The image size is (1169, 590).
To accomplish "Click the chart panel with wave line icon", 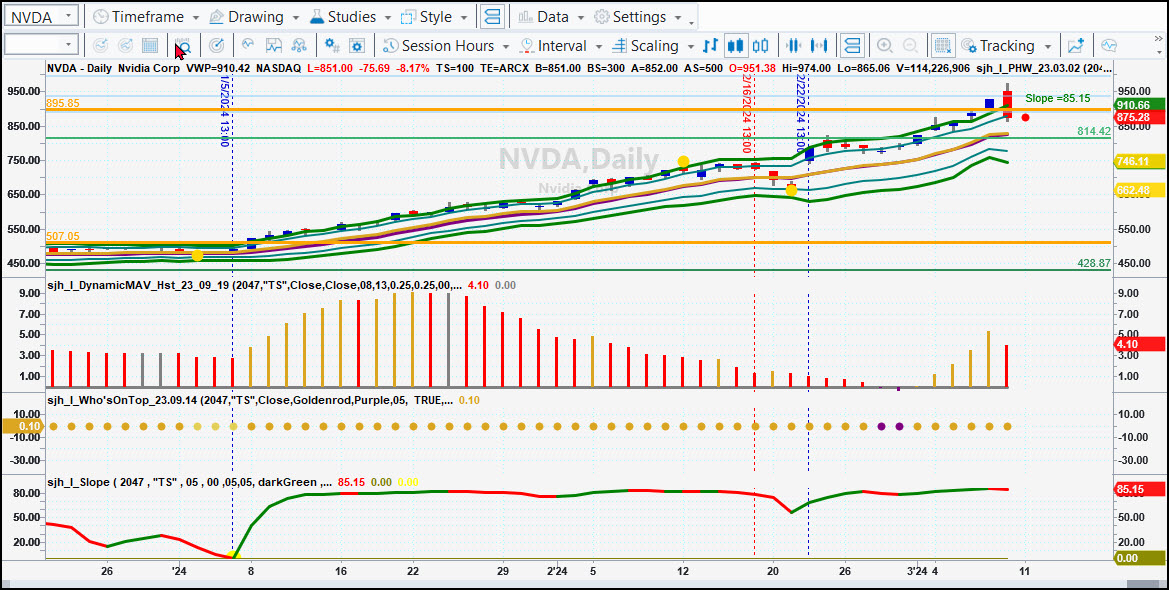I will [274, 45].
